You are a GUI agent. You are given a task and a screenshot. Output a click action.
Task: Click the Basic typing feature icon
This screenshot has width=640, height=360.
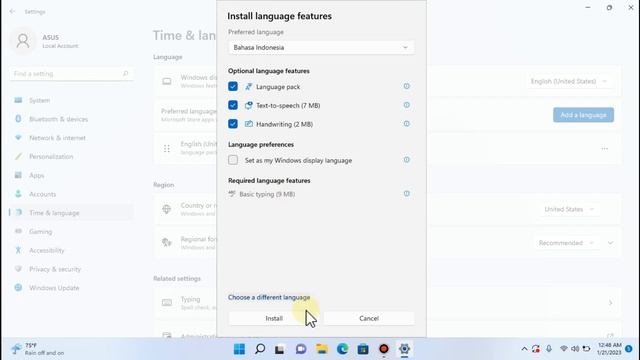(x=232, y=193)
